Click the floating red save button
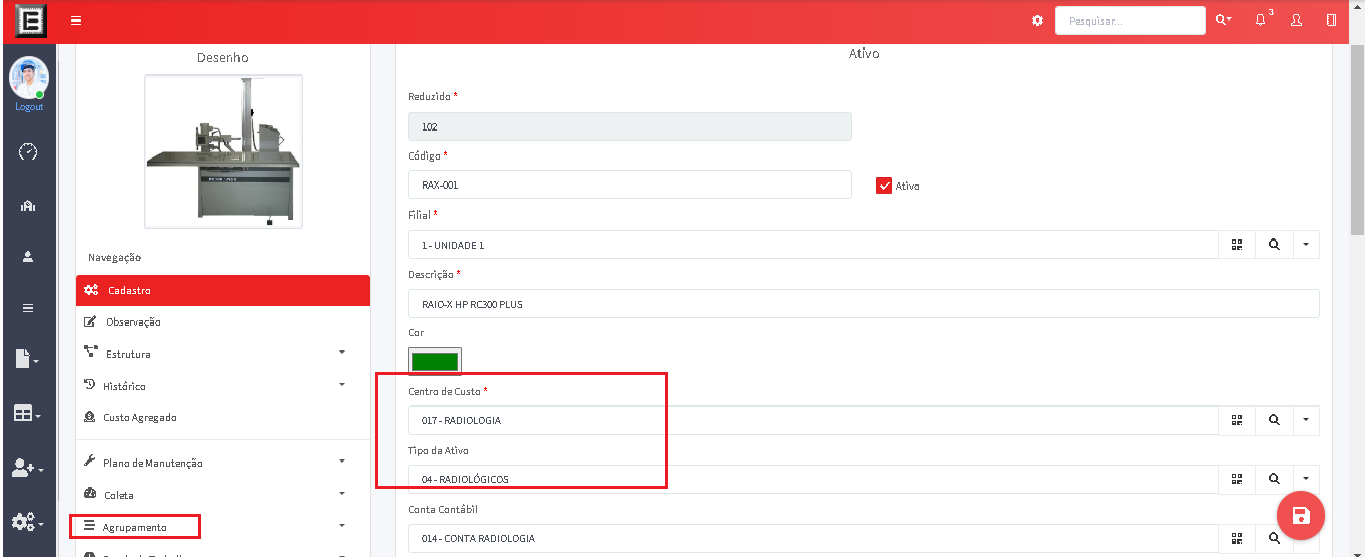Image resolution: width=1365 pixels, height=557 pixels. (1301, 516)
